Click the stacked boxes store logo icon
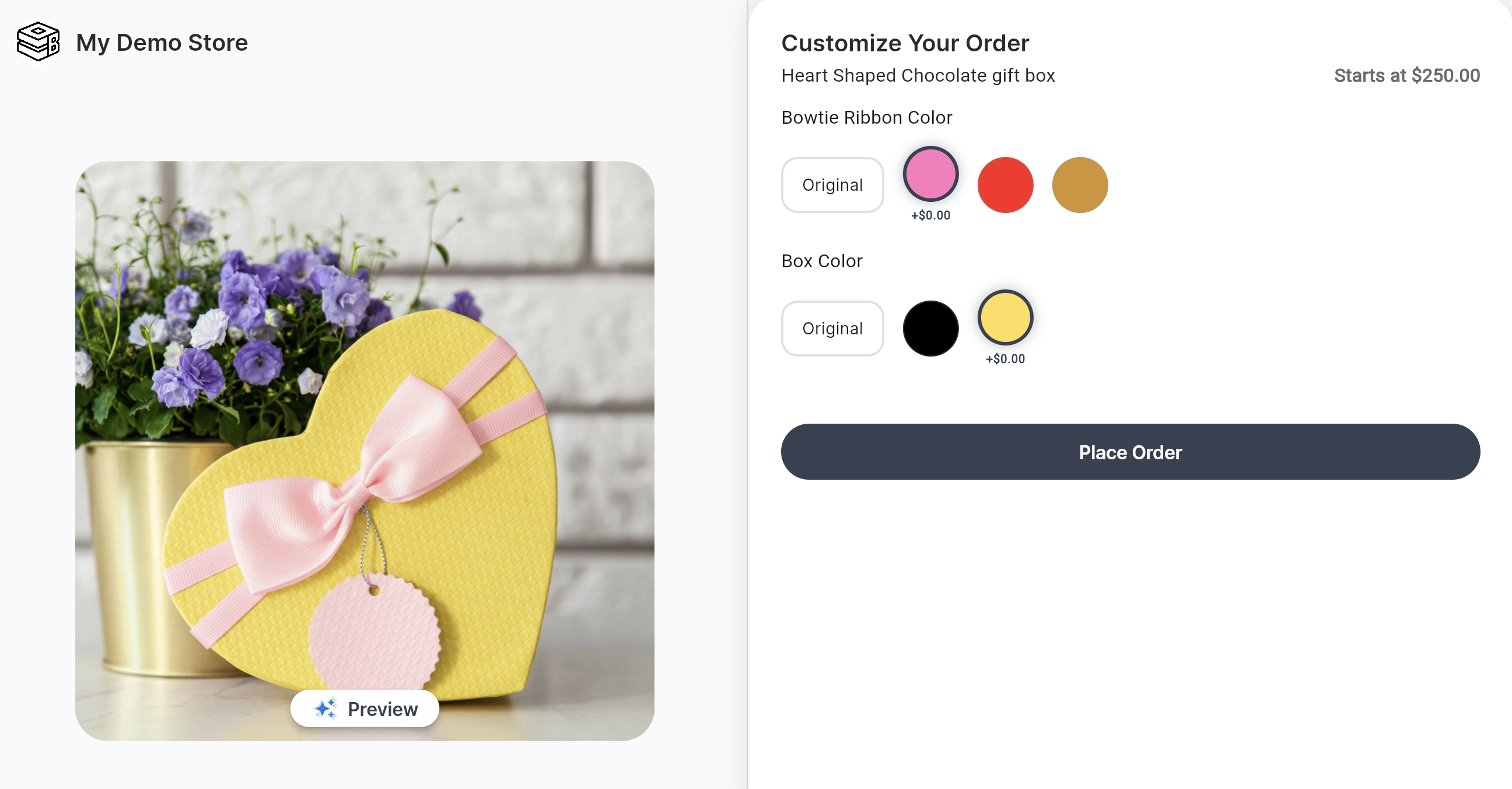The image size is (1512, 789). pos(38,41)
